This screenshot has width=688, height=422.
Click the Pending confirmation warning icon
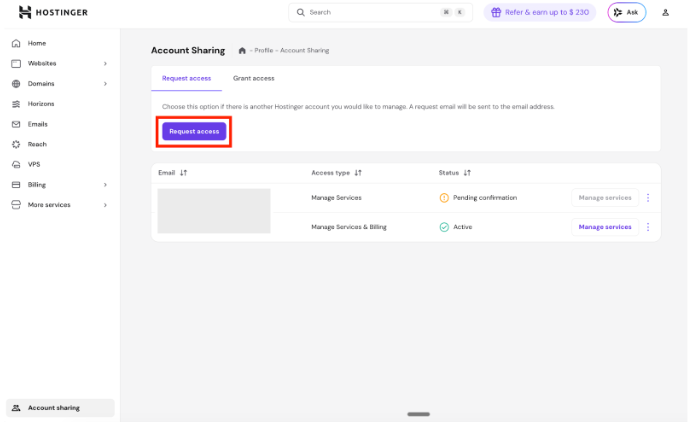444,198
